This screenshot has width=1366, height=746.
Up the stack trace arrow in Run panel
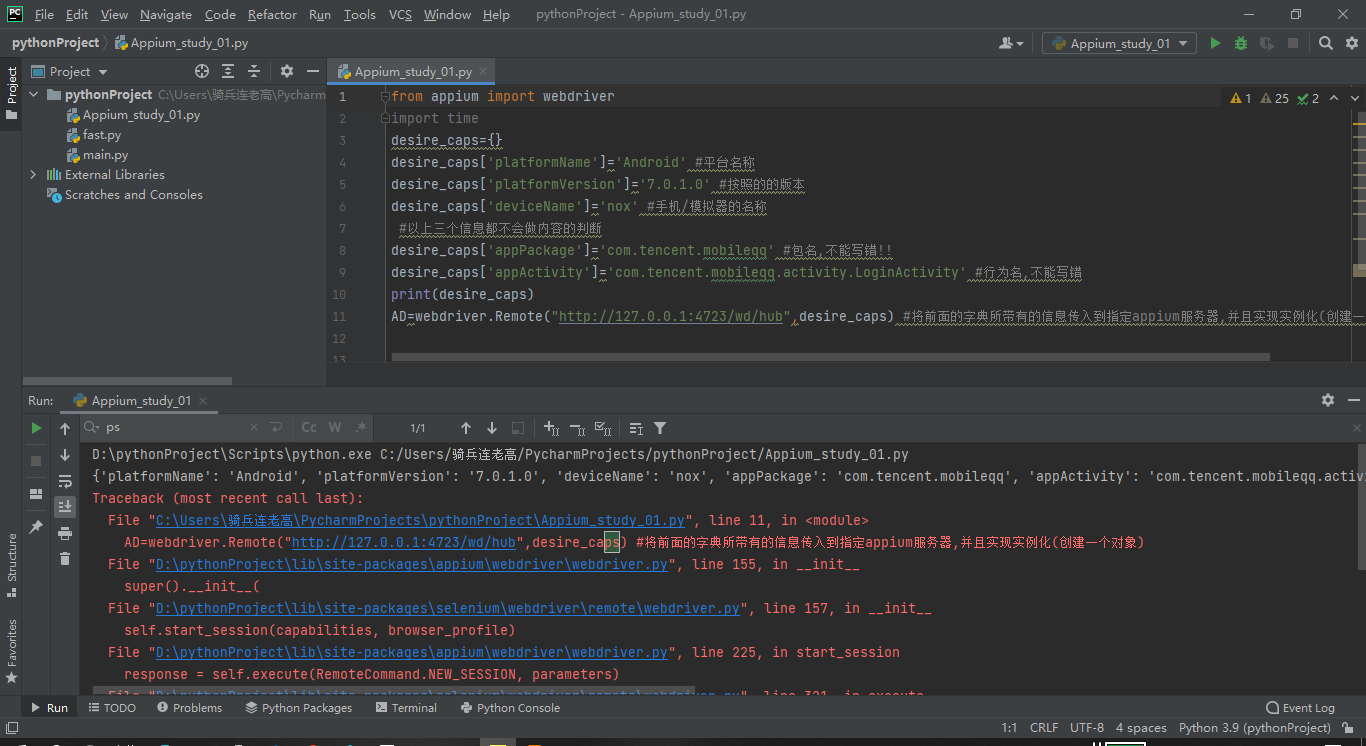65,429
